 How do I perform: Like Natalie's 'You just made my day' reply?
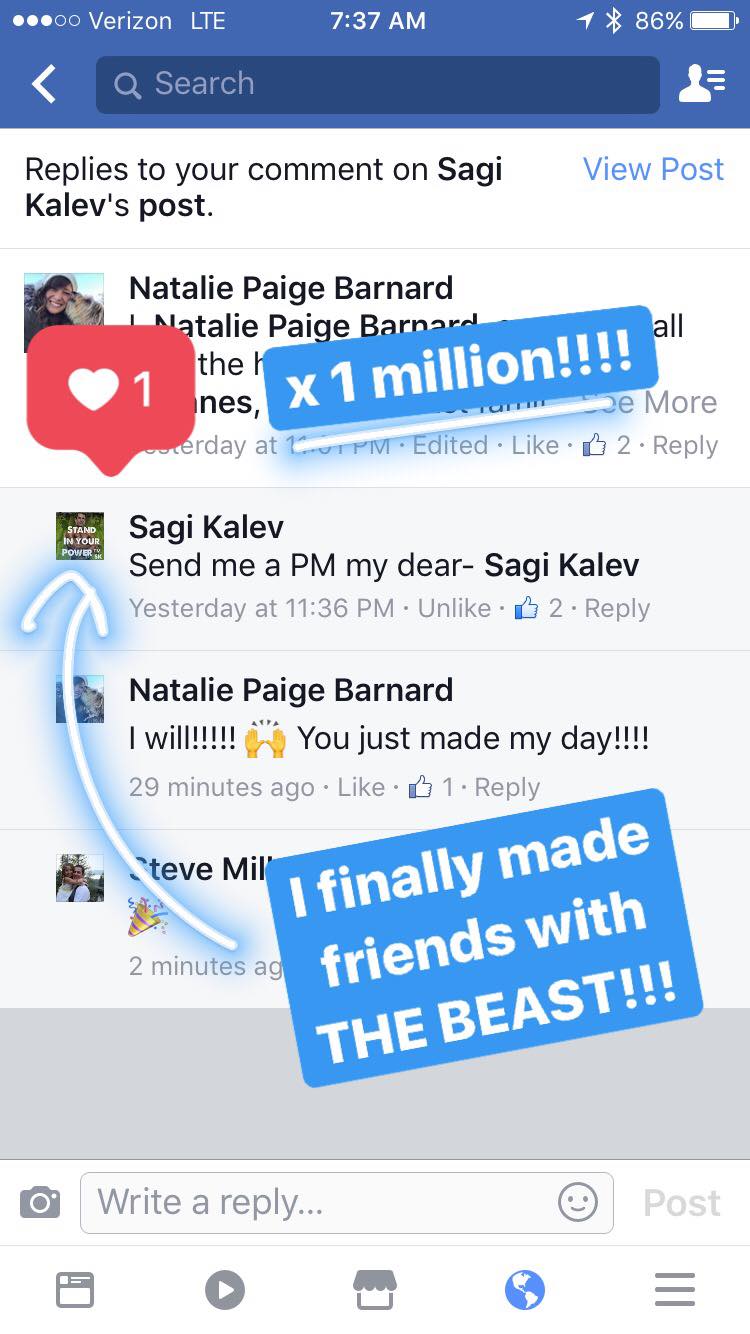pyautogui.click(x=361, y=787)
